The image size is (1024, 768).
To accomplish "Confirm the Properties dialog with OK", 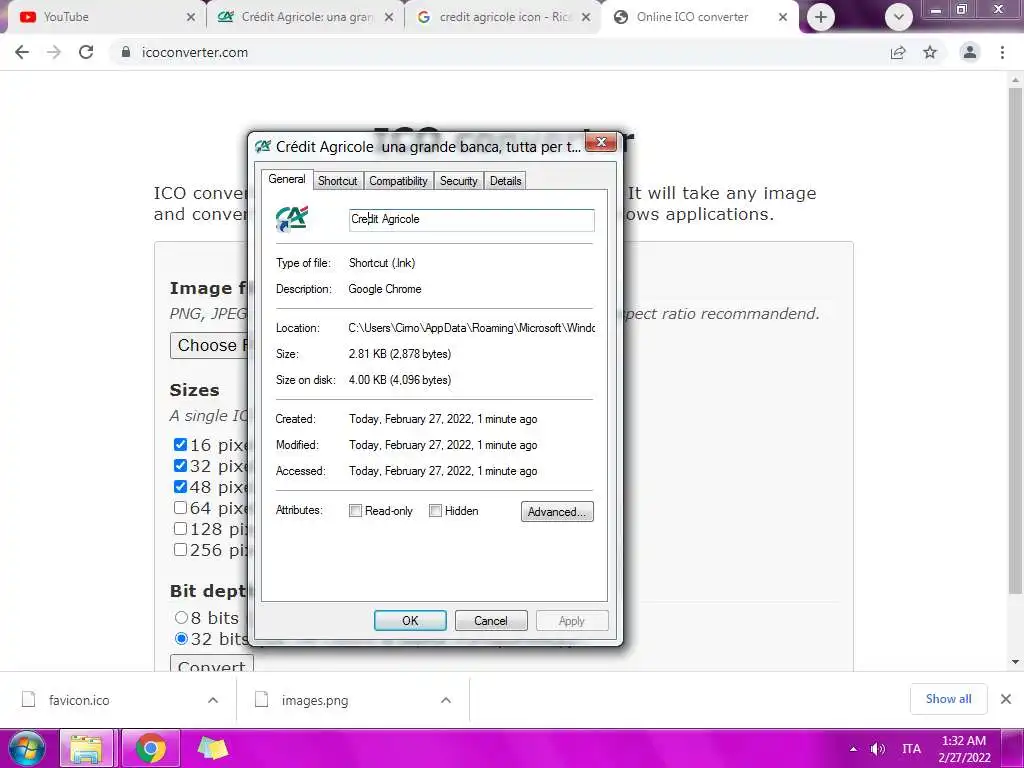I will [x=410, y=620].
